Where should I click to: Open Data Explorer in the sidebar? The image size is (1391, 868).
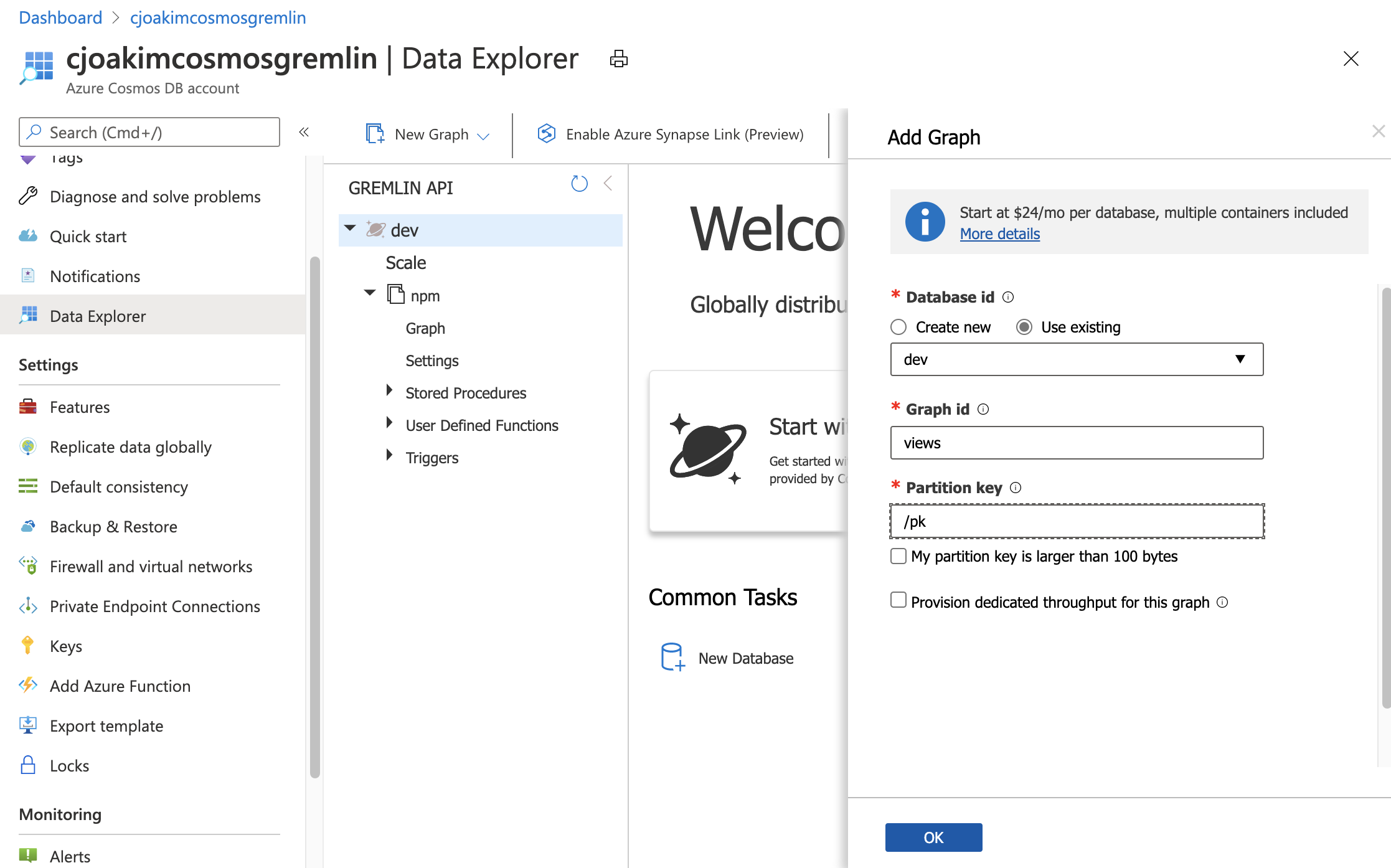(x=153, y=316)
